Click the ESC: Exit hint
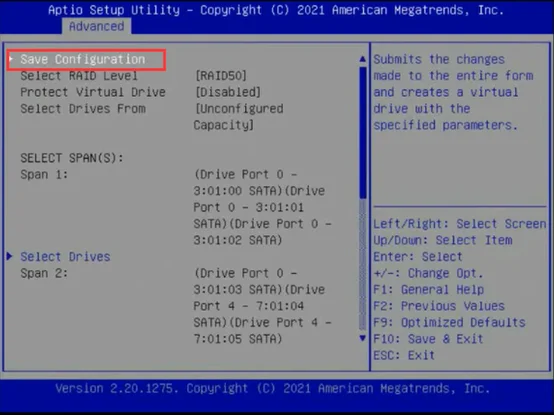 404,355
